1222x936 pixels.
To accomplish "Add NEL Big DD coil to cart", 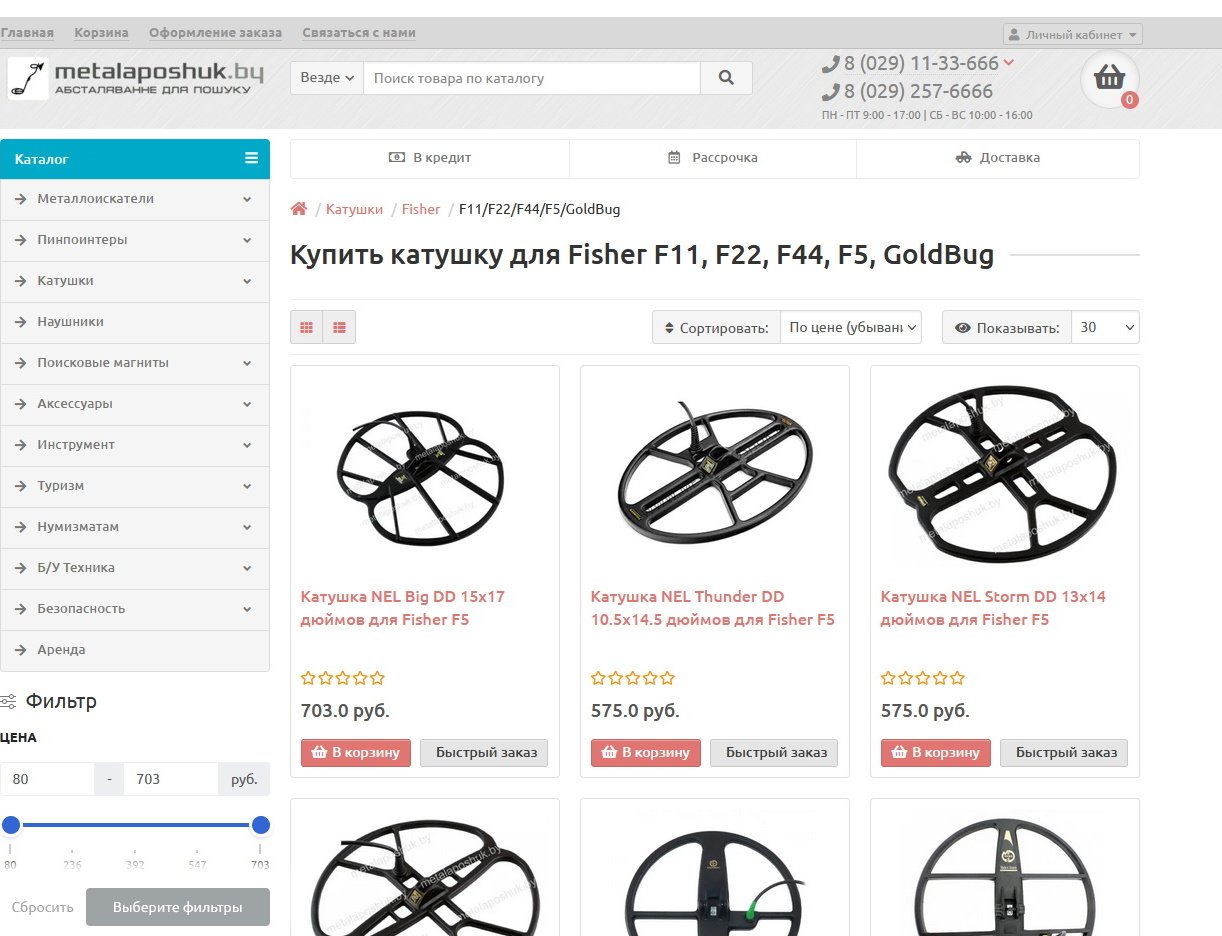I will click(x=356, y=753).
